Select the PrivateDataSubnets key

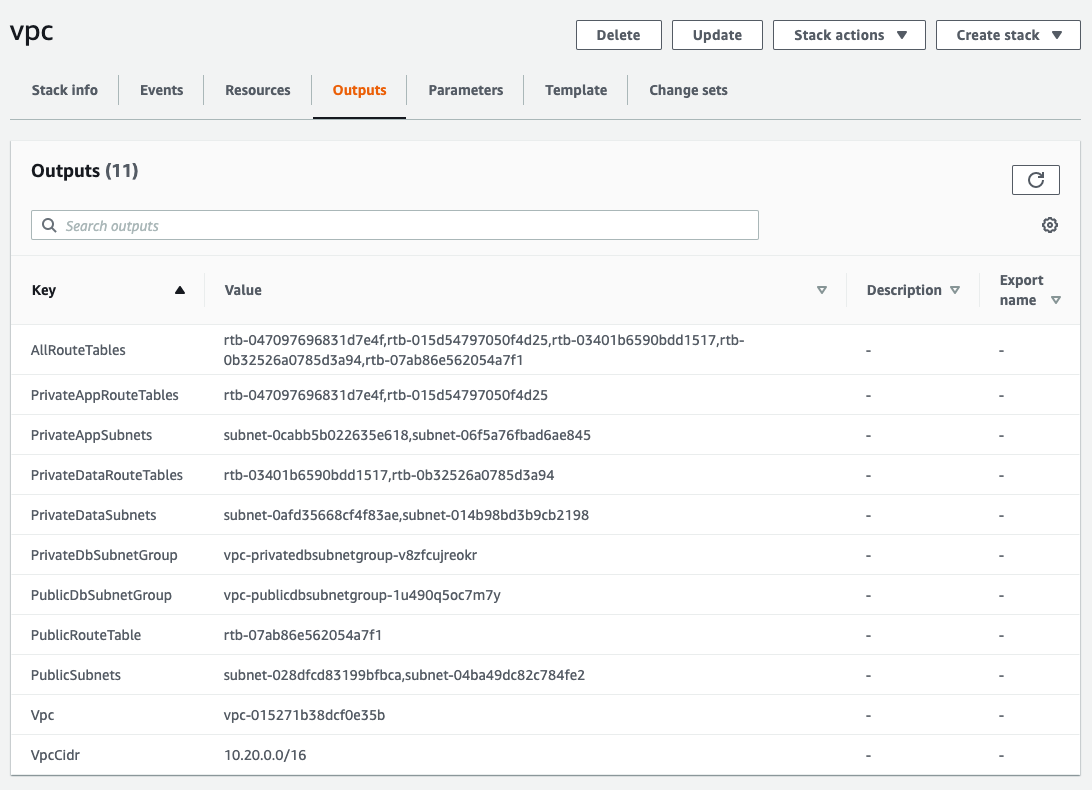[93, 515]
